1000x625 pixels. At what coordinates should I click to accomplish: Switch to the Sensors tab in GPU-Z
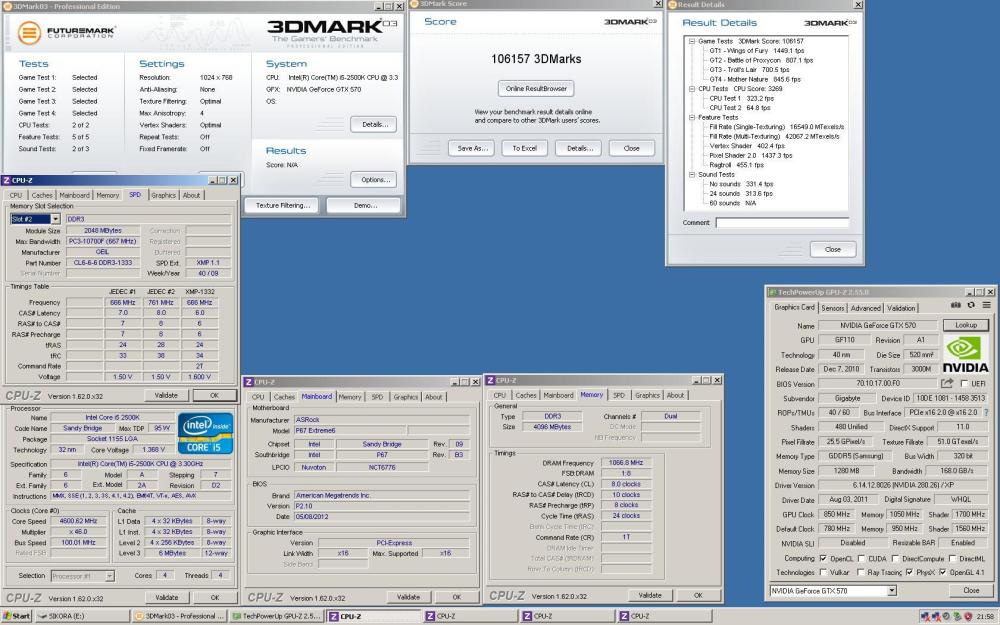[834, 308]
